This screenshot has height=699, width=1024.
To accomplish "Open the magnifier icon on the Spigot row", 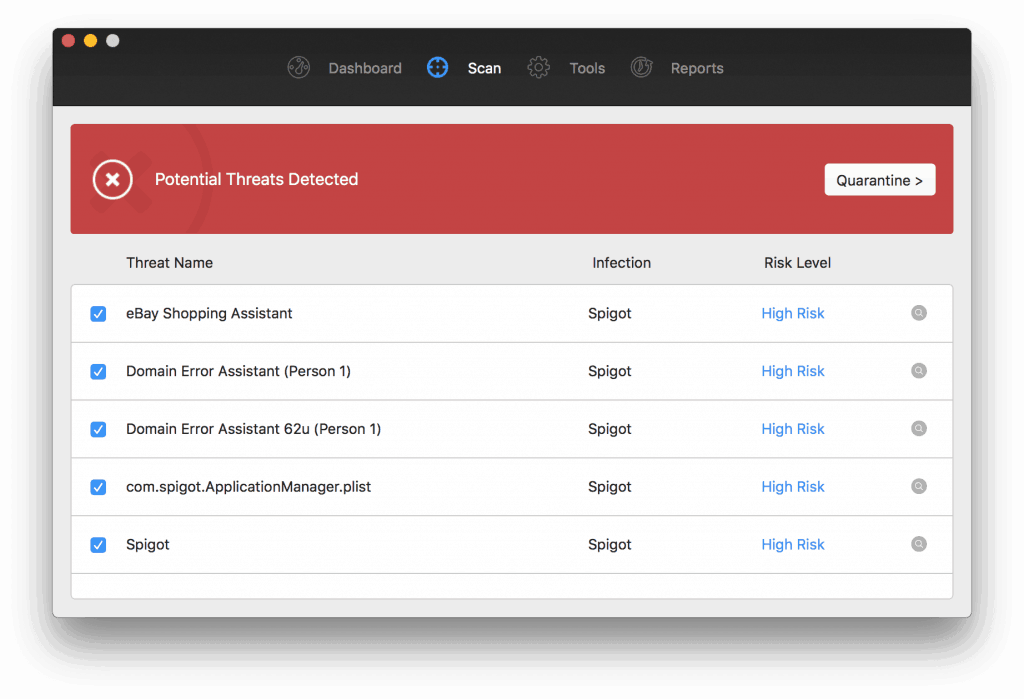I will point(919,544).
